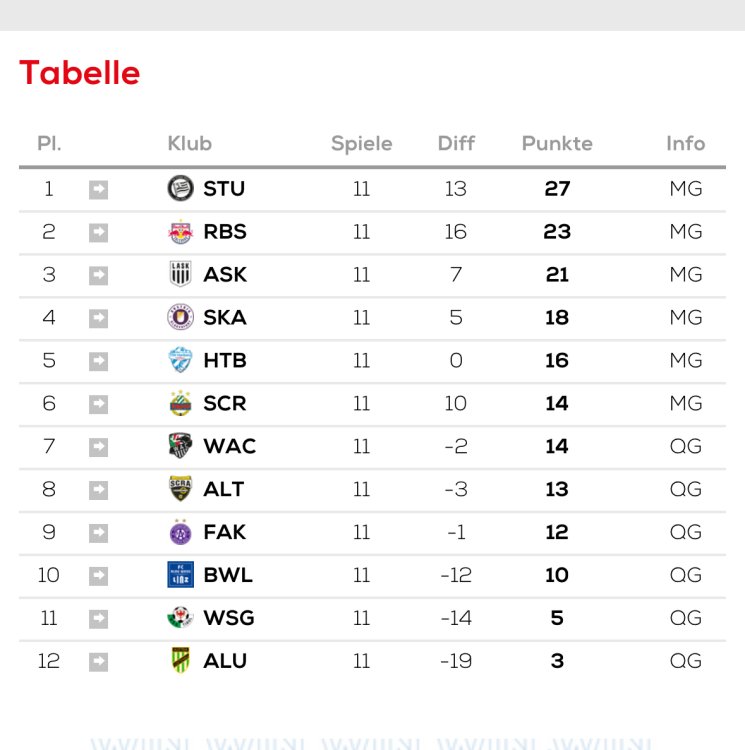Expand the trend arrow for place 6

(98, 404)
